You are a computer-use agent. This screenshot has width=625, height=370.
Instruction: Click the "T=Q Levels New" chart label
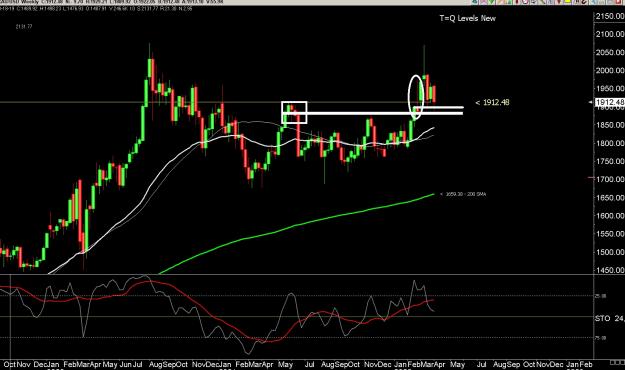(x=468, y=18)
